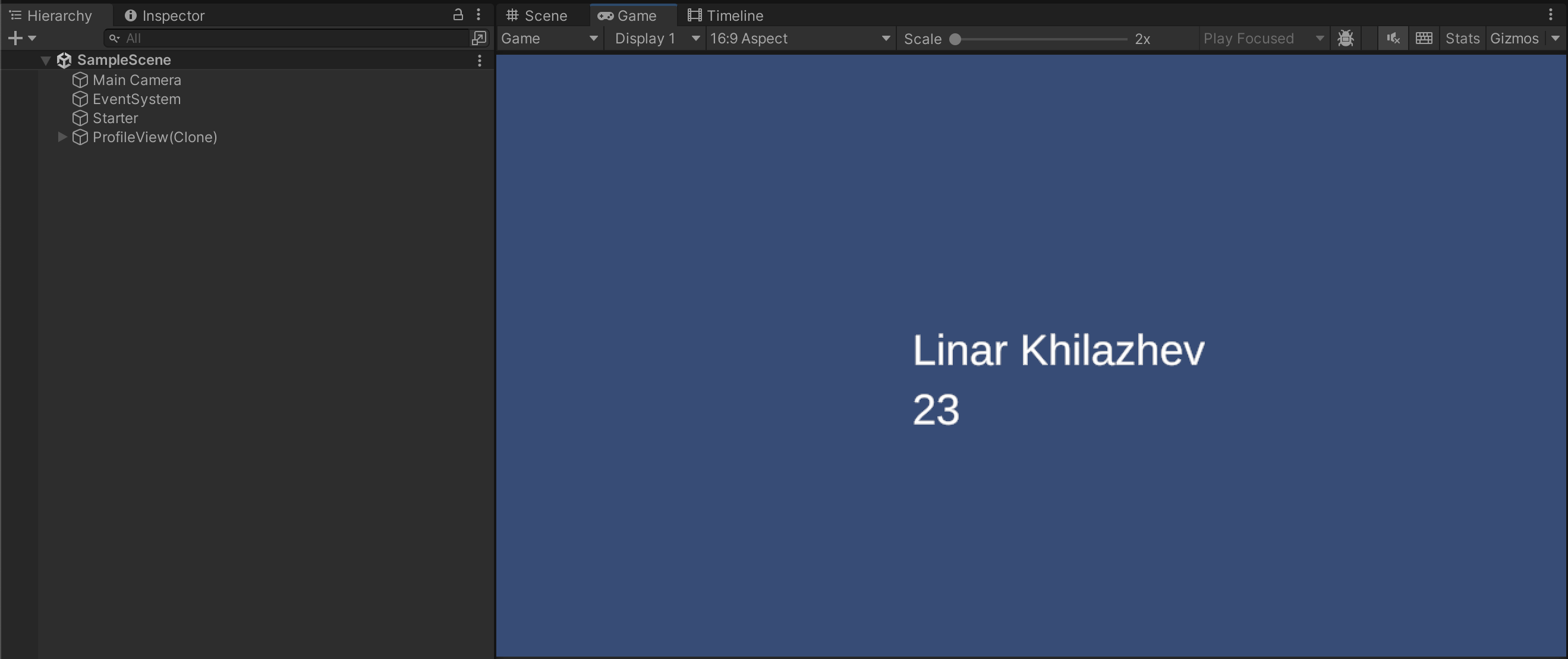Open the Inspector tab

(164, 15)
